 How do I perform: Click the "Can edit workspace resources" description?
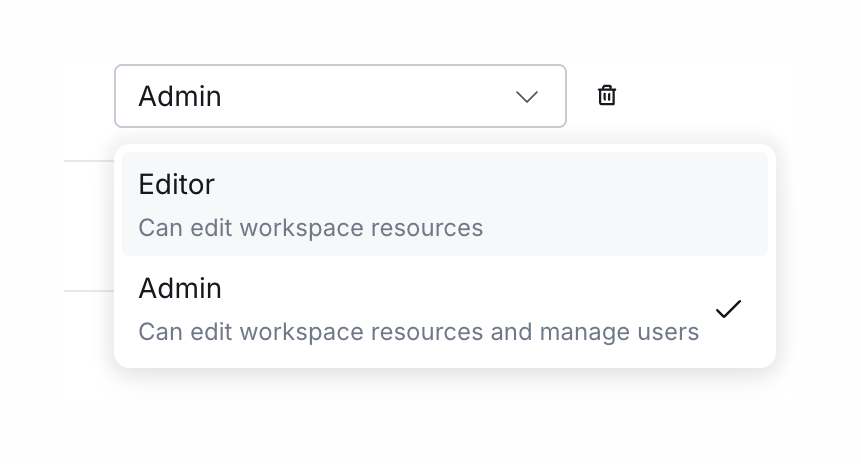click(310, 228)
